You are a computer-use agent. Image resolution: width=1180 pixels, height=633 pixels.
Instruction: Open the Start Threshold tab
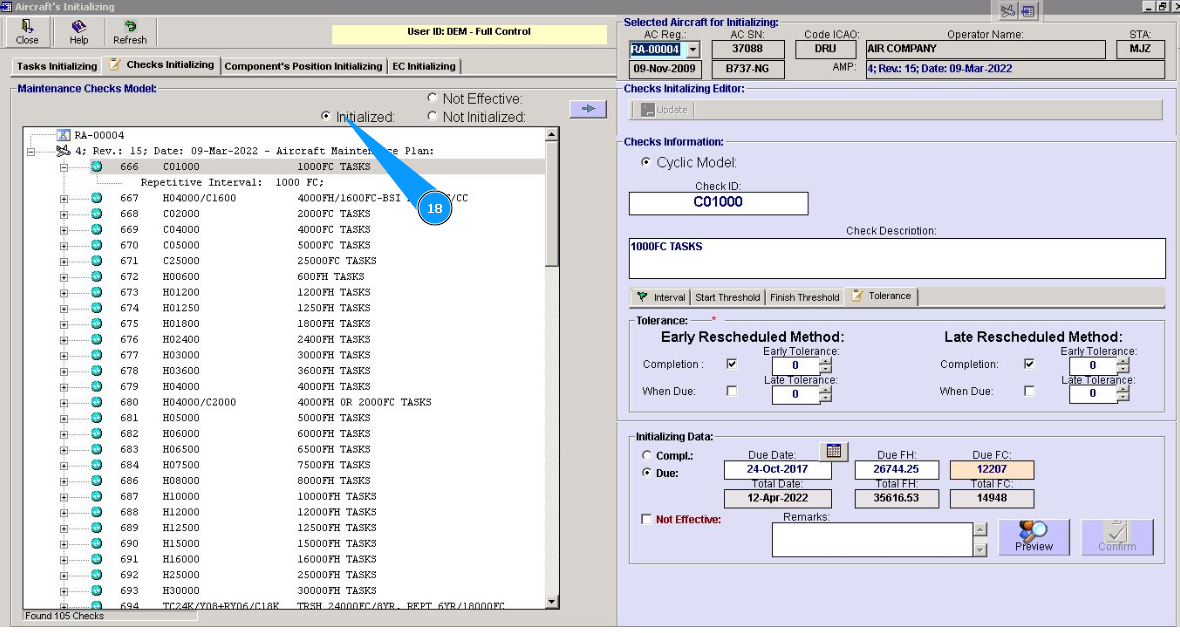pos(727,297)
